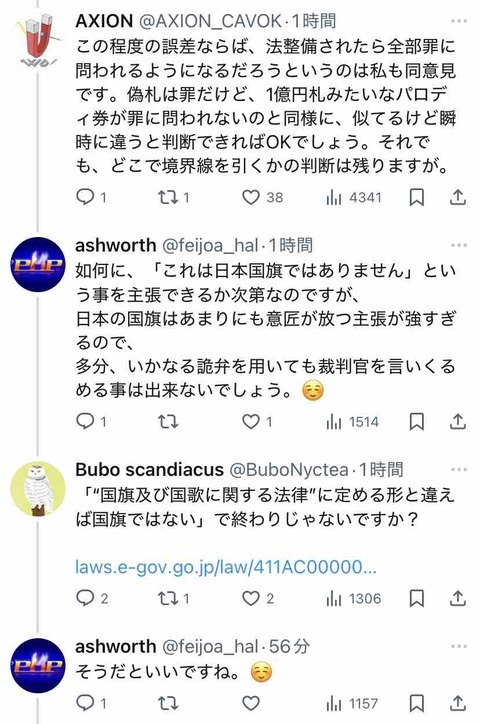
Task: Retweet ashworth's 日本国旗 tweet
Action: click(x=168, y=421)
